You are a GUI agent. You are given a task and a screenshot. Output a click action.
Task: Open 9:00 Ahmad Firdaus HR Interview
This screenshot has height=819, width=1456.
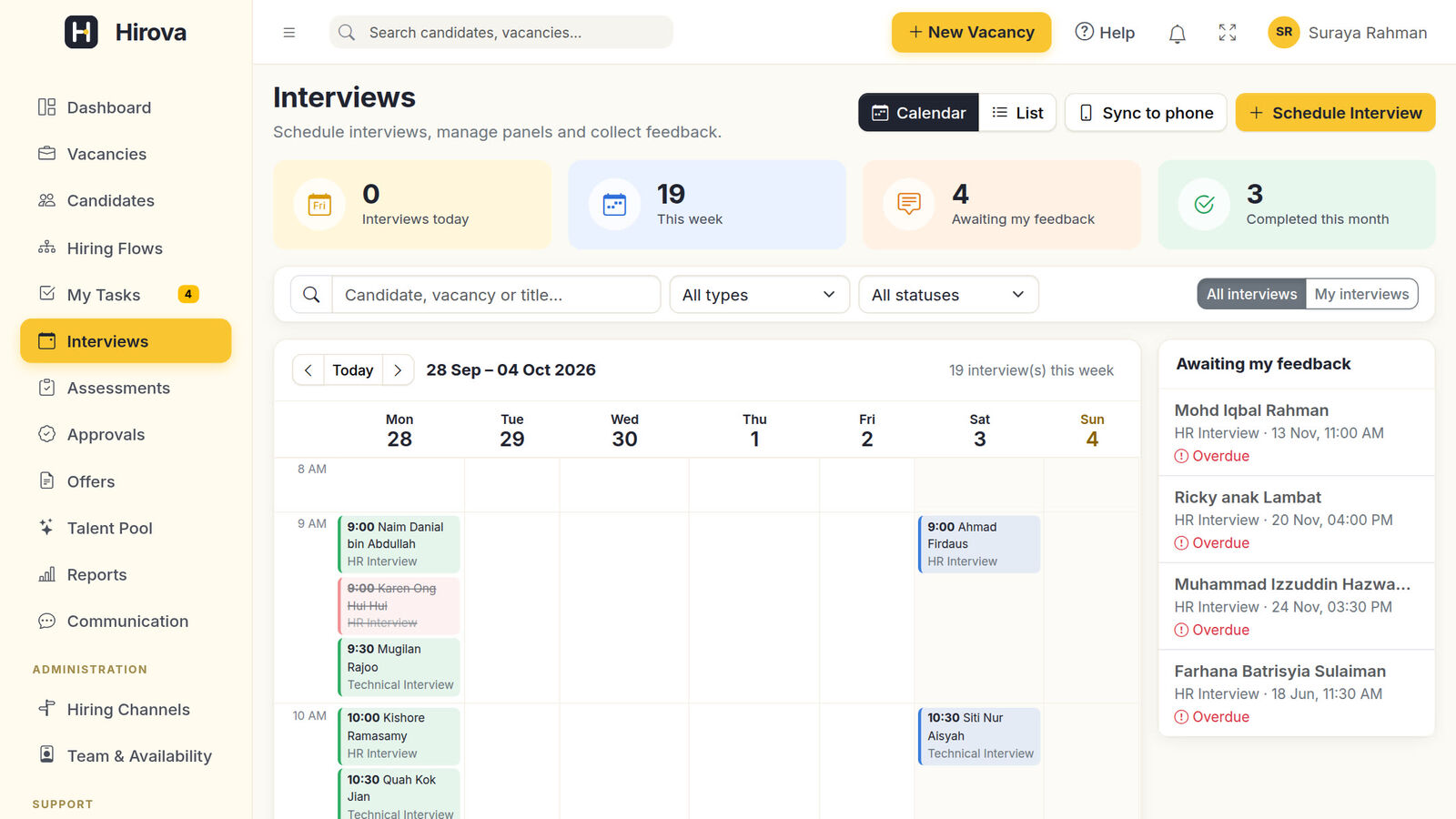[x=979, y=544]
